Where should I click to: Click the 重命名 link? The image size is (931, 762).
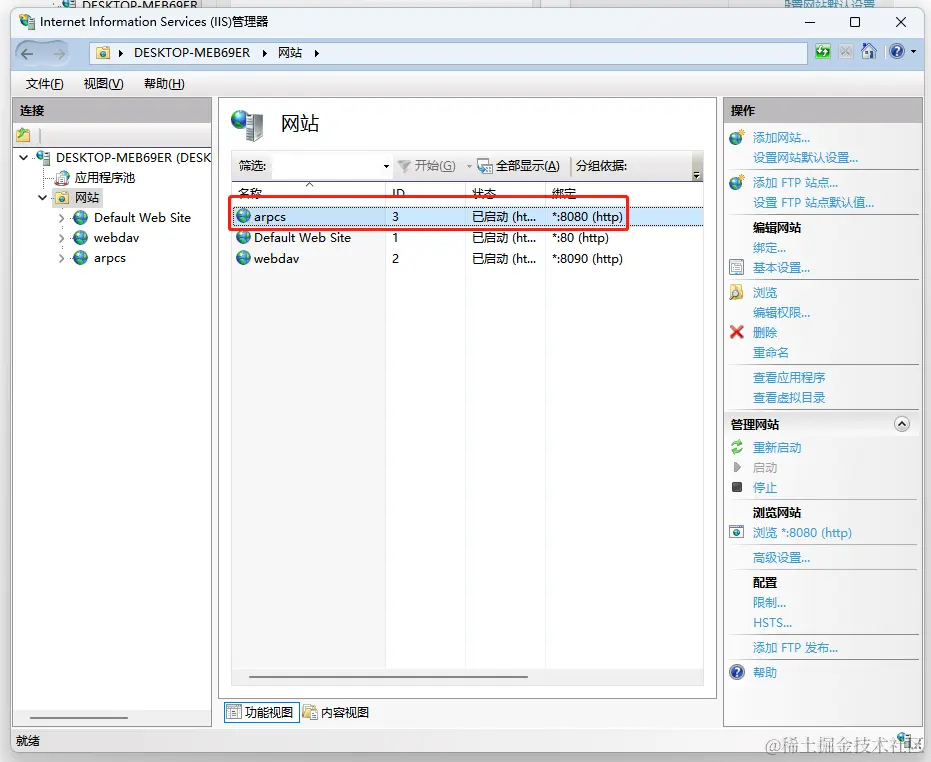[x=771, y=352]
